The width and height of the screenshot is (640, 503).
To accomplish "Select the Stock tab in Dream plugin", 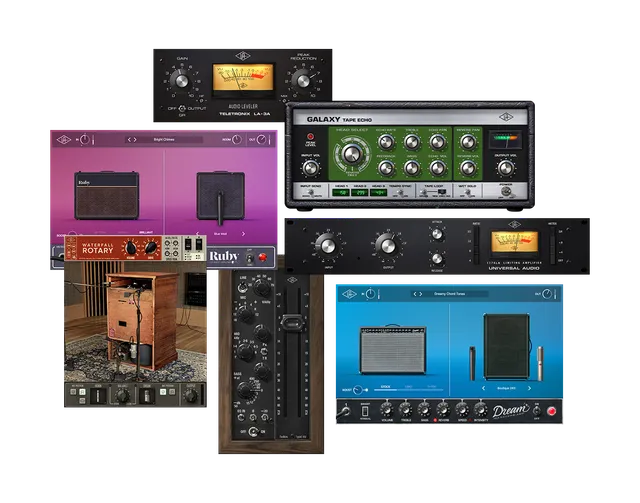I will tap(386, 387).
